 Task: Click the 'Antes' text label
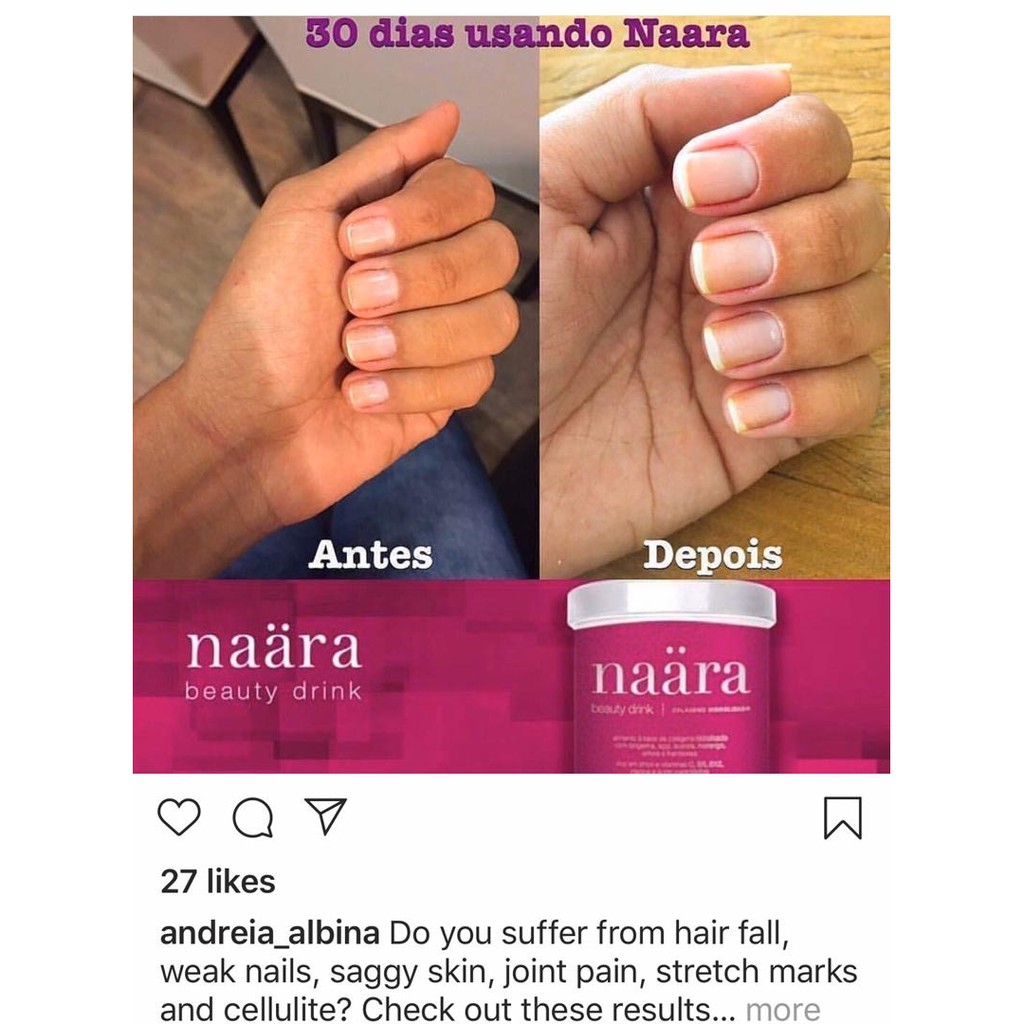(370, 554)
